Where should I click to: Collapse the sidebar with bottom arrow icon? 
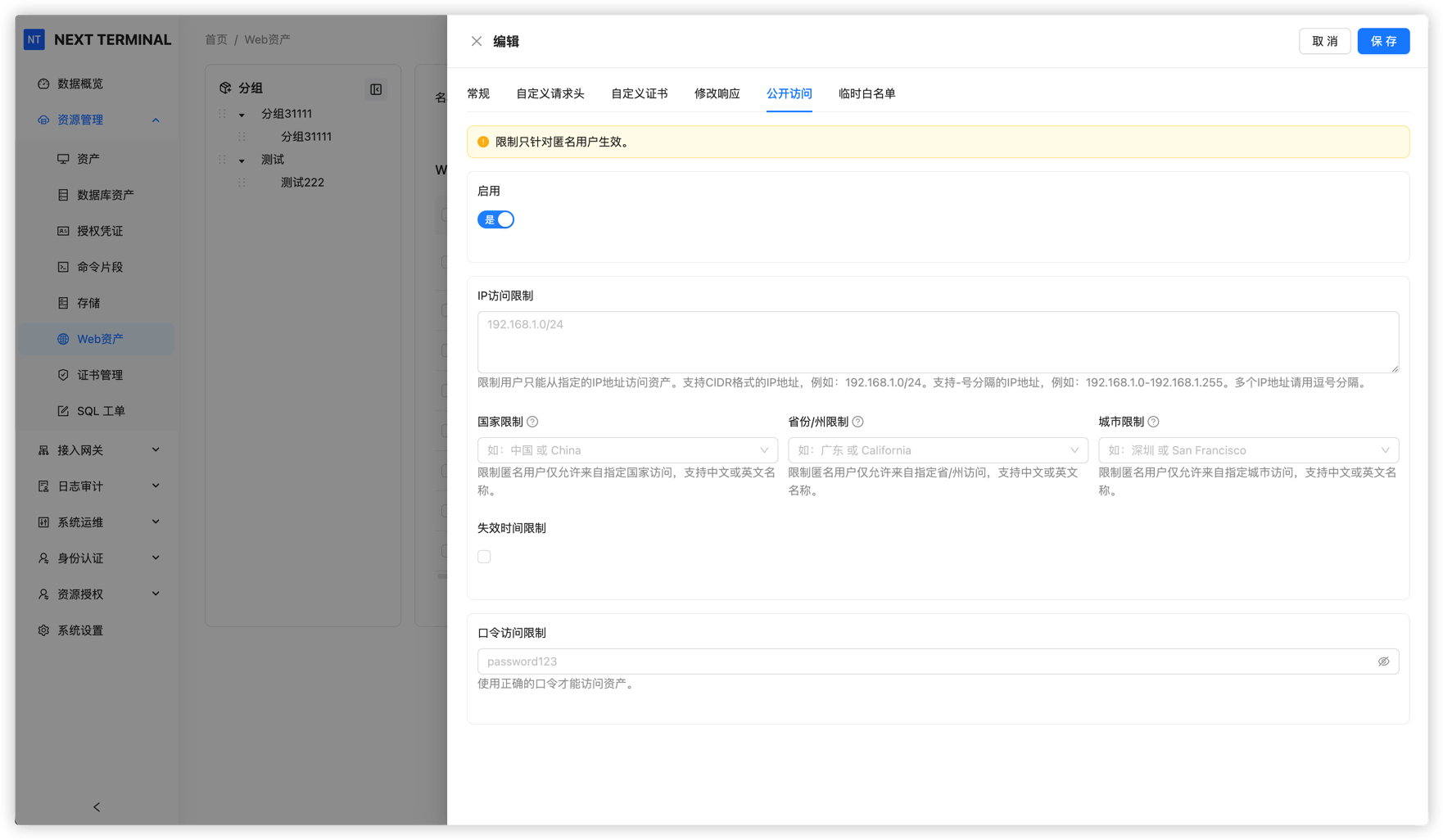click(97, 807)
